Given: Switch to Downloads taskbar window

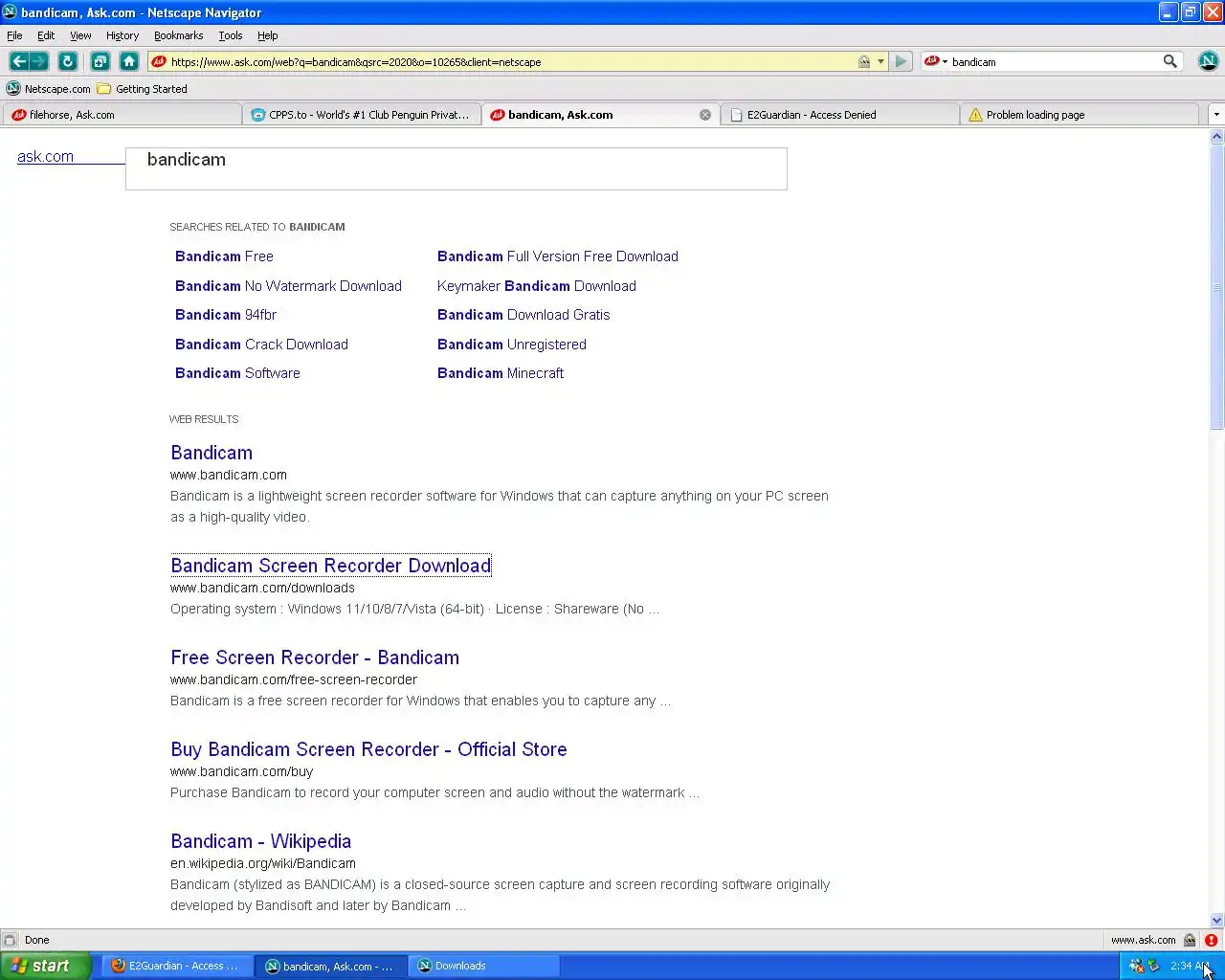Looking at the screenshot, I should 483,966.
